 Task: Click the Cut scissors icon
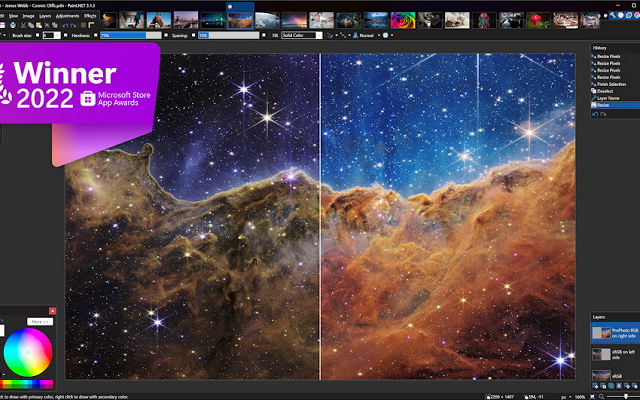coord(23,25)
